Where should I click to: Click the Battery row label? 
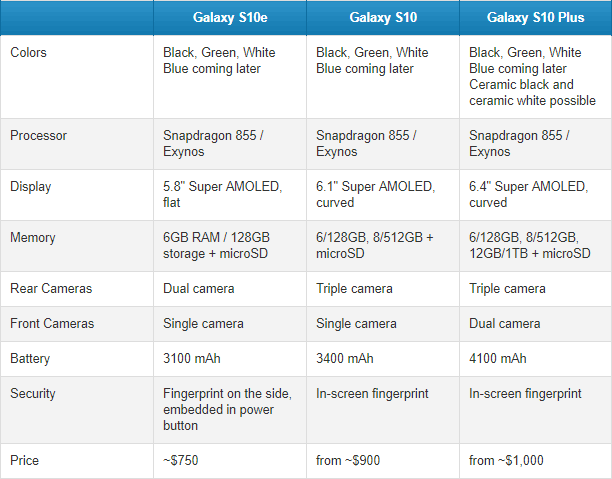30,358
